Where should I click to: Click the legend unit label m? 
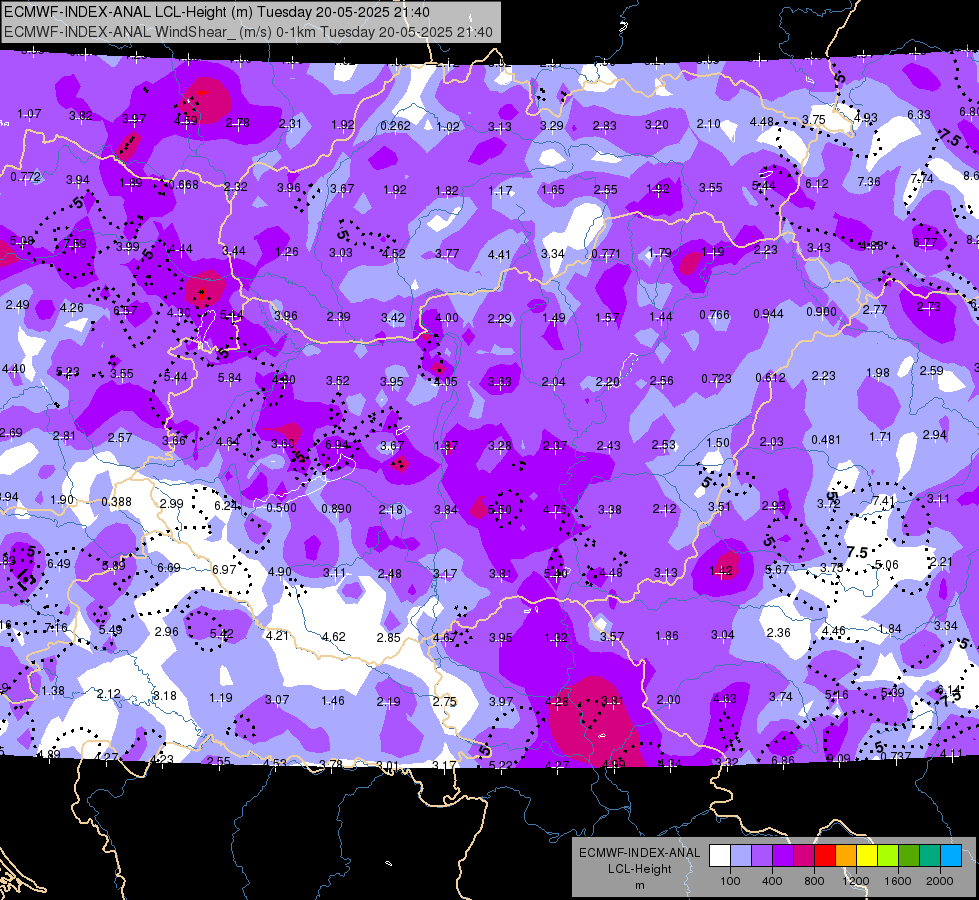point(639,886)
